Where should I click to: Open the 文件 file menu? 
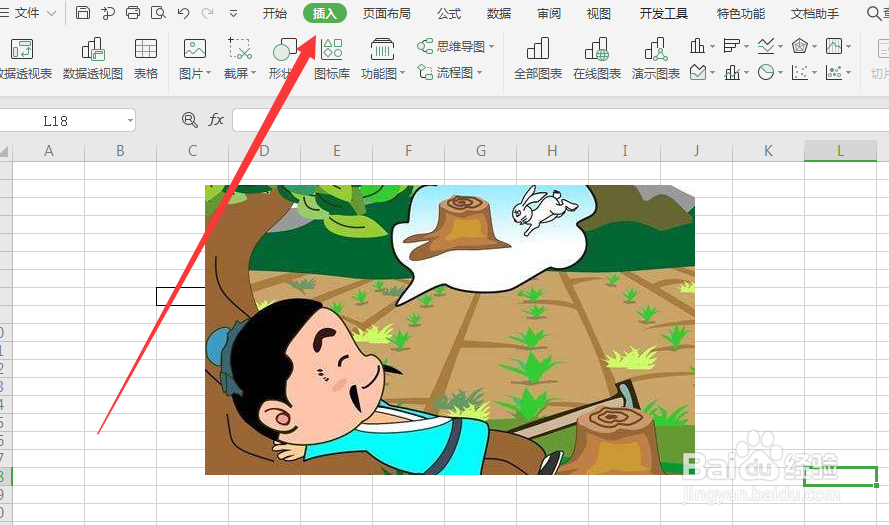28,13
